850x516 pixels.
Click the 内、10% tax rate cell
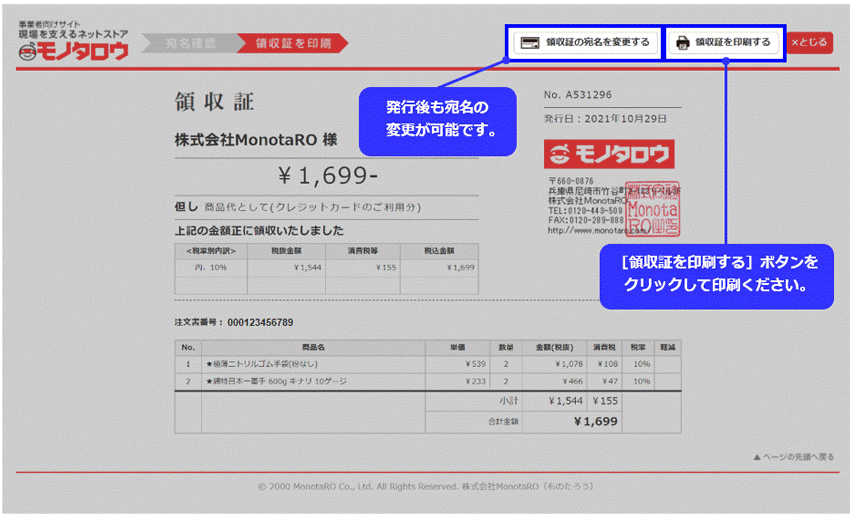tap(211, 268)
